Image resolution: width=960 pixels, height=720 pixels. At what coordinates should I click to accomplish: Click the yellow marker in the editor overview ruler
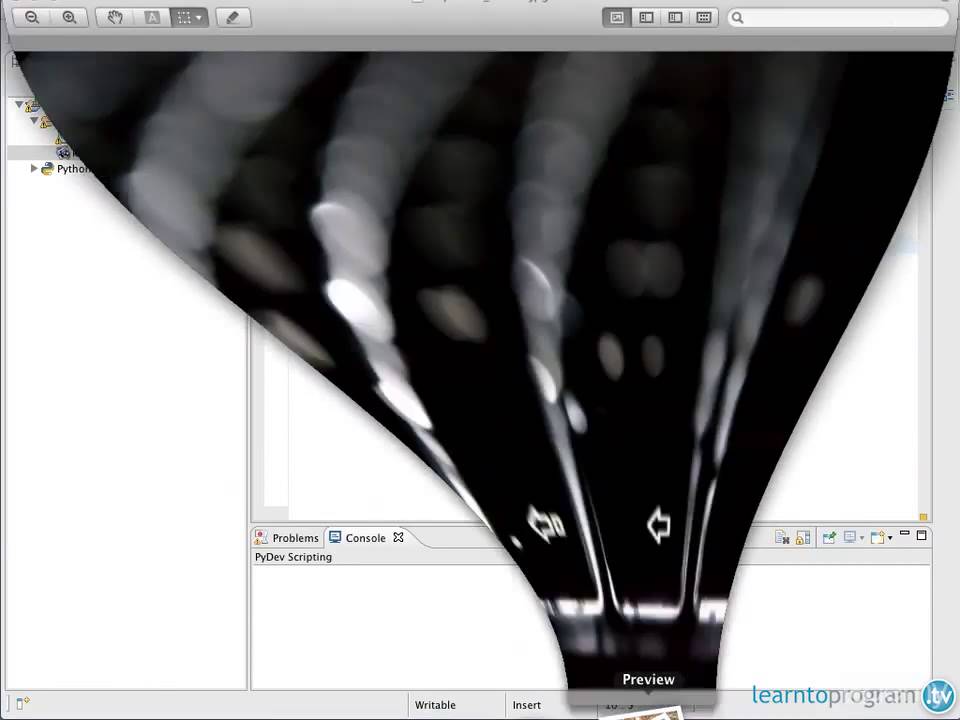[923, 517]
